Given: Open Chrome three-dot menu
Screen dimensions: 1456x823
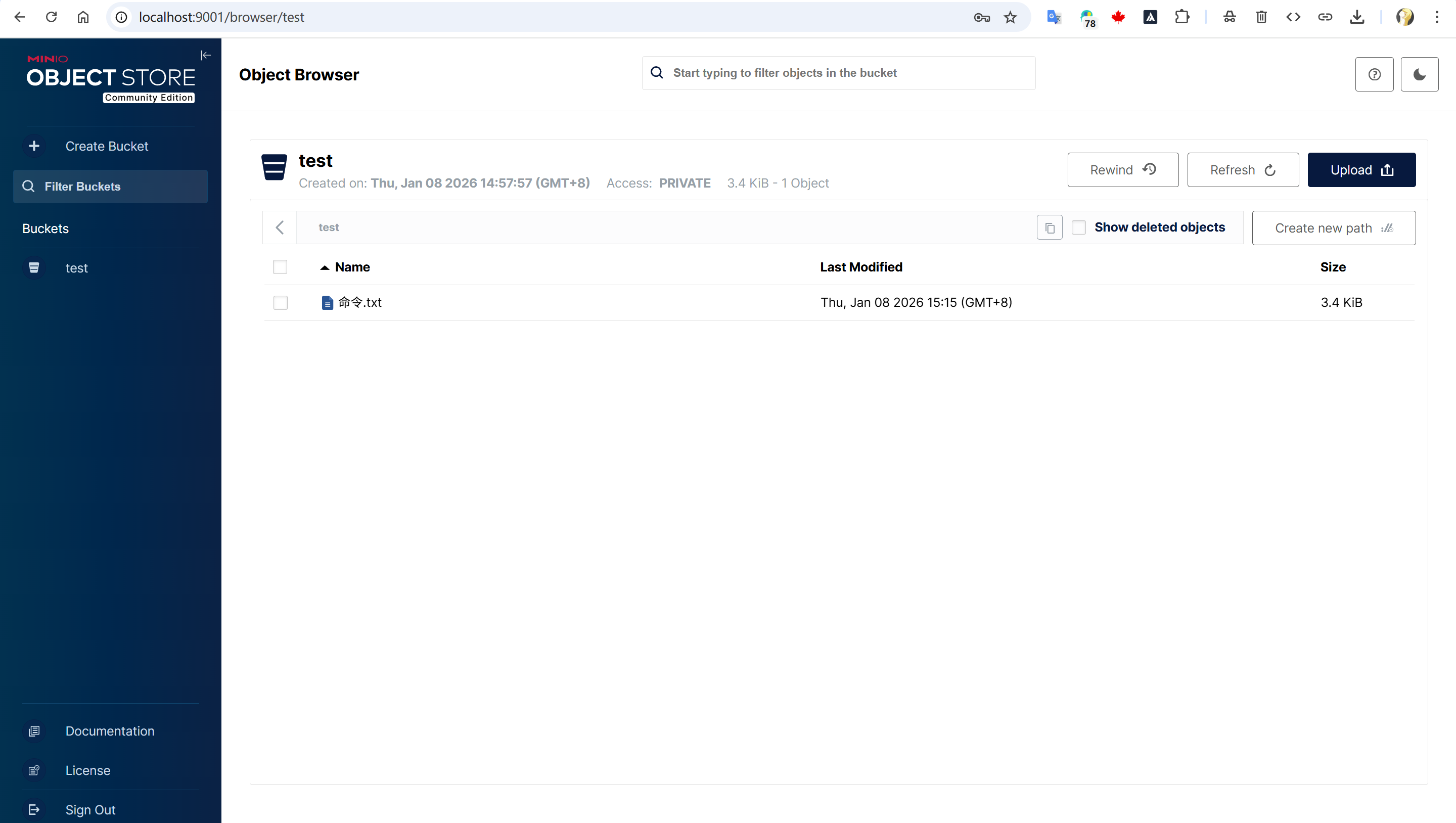Looking at the screenshot, I should tap(1437, 17).
